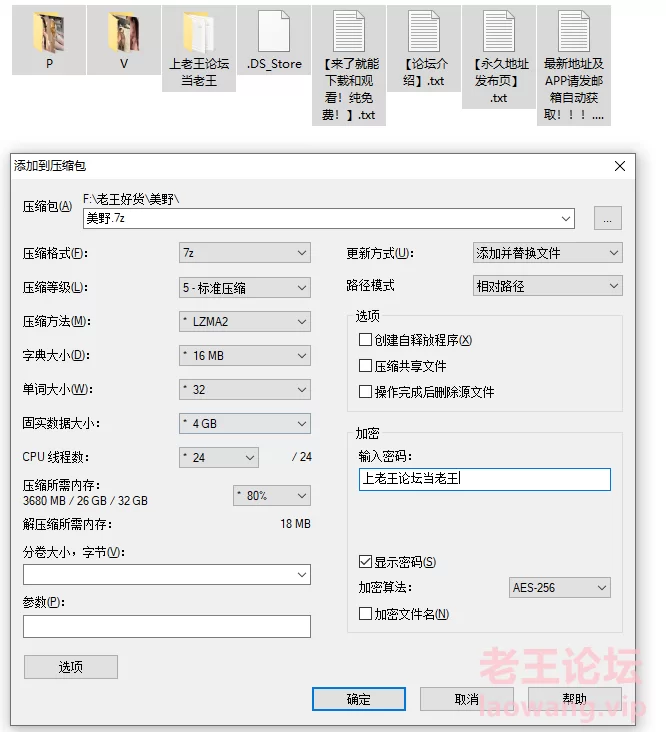Click the 选项 button at bottom left

point(70,667)
